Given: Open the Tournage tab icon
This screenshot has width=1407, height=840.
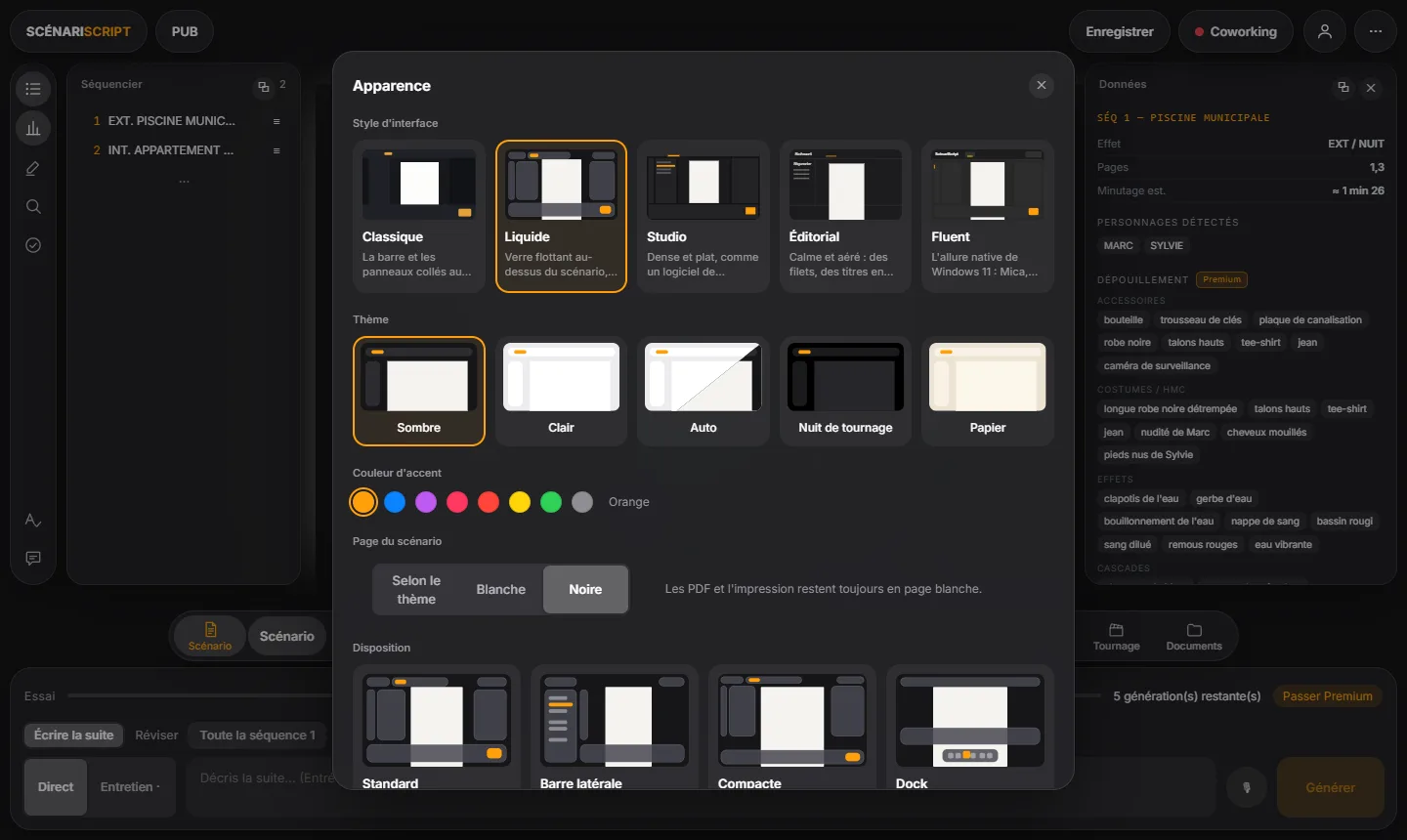Looking at the screenshot, I should click(1117, 636).
